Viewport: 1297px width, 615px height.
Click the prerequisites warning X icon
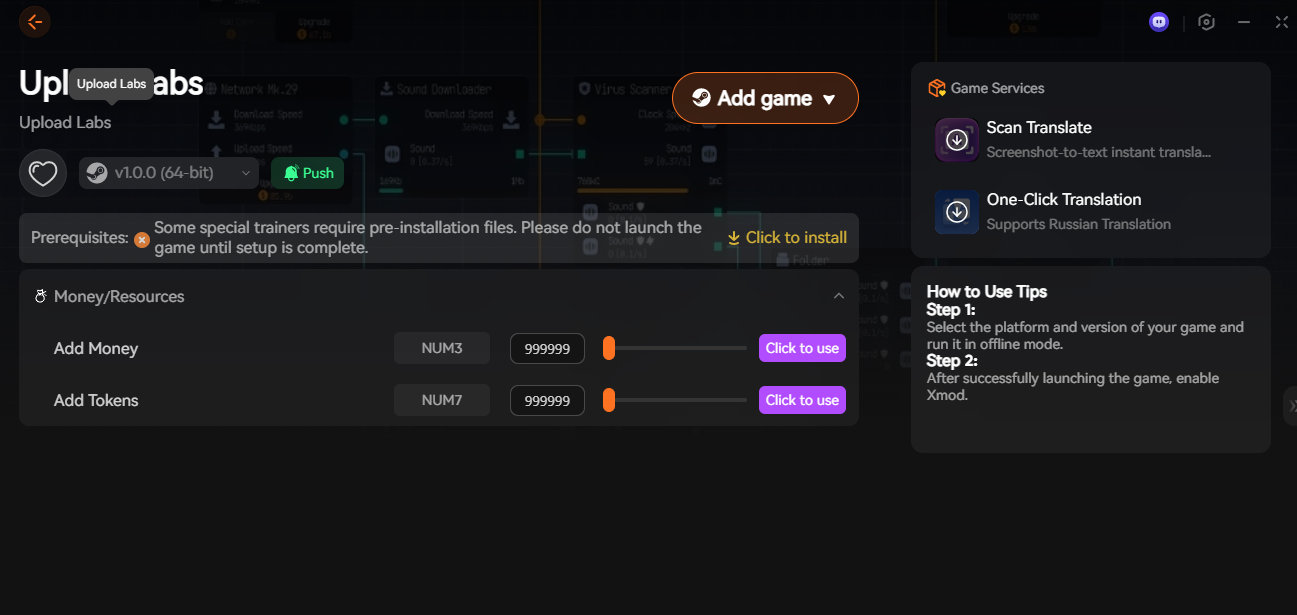point(142,239)
